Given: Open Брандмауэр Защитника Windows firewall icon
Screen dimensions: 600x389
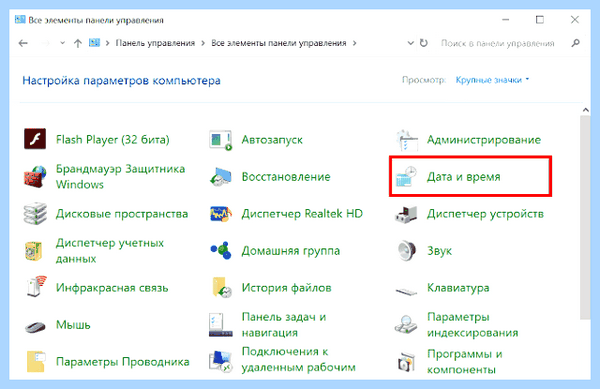Looking at the screenshot, I should tap(35, 177).
